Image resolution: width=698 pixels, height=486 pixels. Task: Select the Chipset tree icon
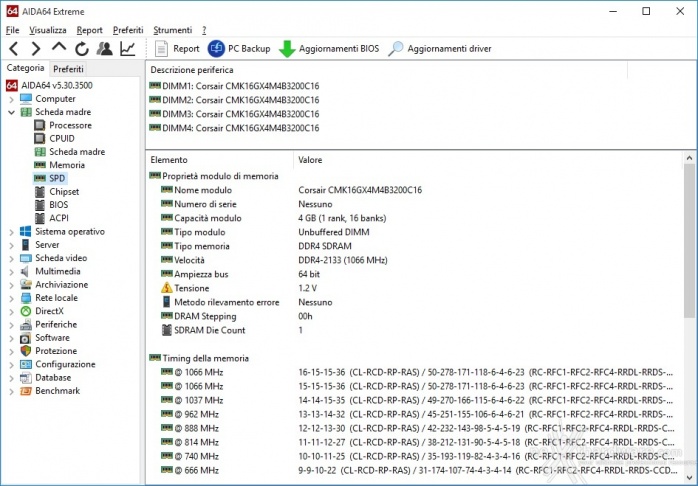pyautogui.click(x=40, y=192)
